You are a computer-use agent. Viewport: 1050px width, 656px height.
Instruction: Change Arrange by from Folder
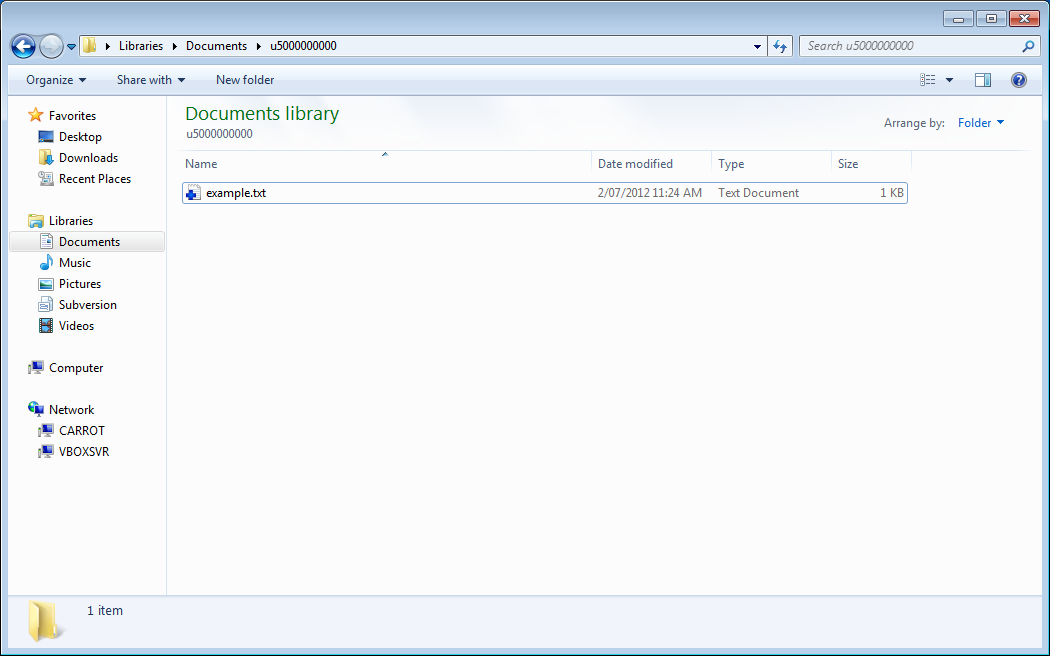point(980,122)
